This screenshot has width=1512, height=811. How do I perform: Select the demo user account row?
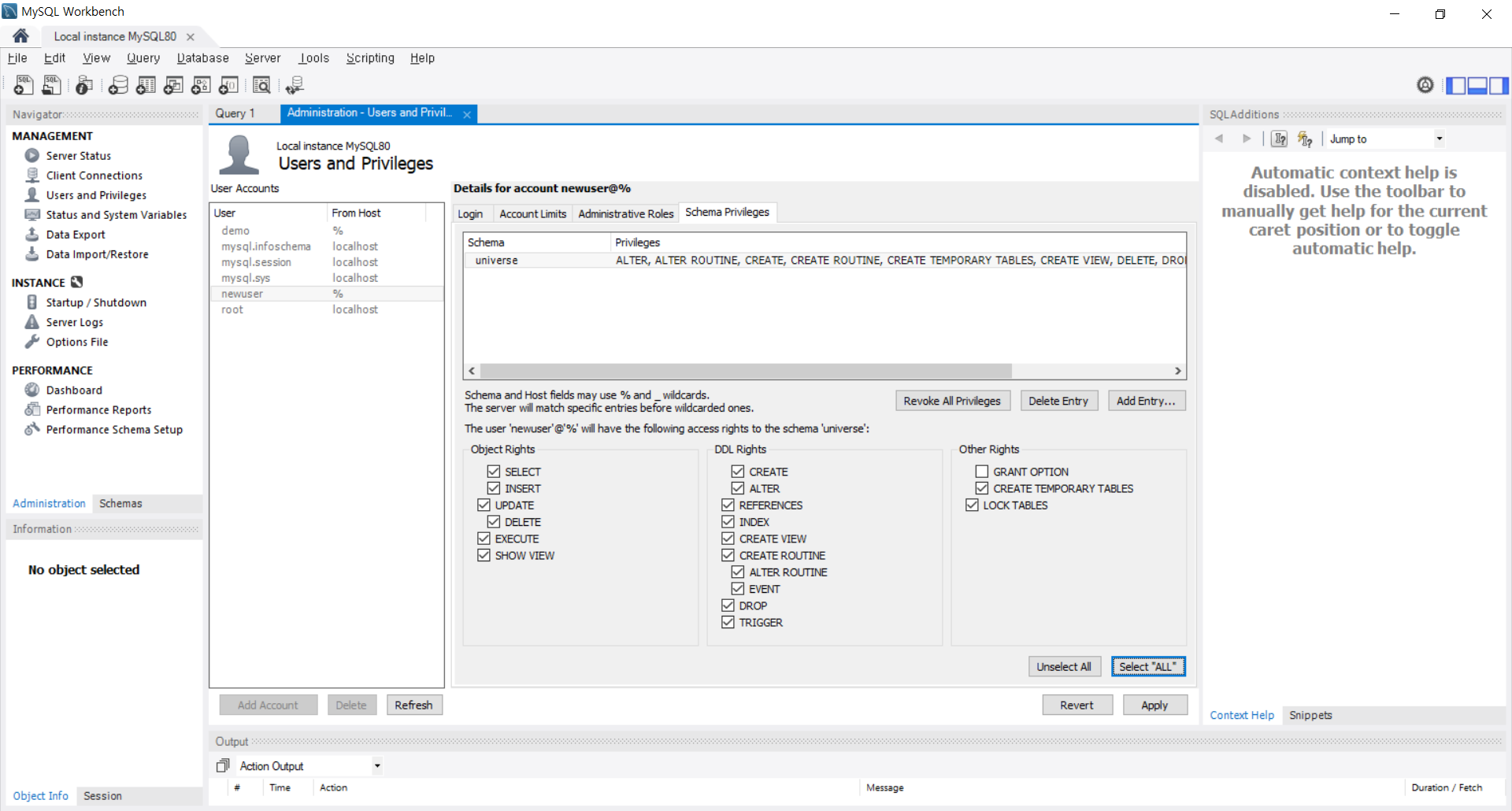pyautogui.click(x=326, y=231)
